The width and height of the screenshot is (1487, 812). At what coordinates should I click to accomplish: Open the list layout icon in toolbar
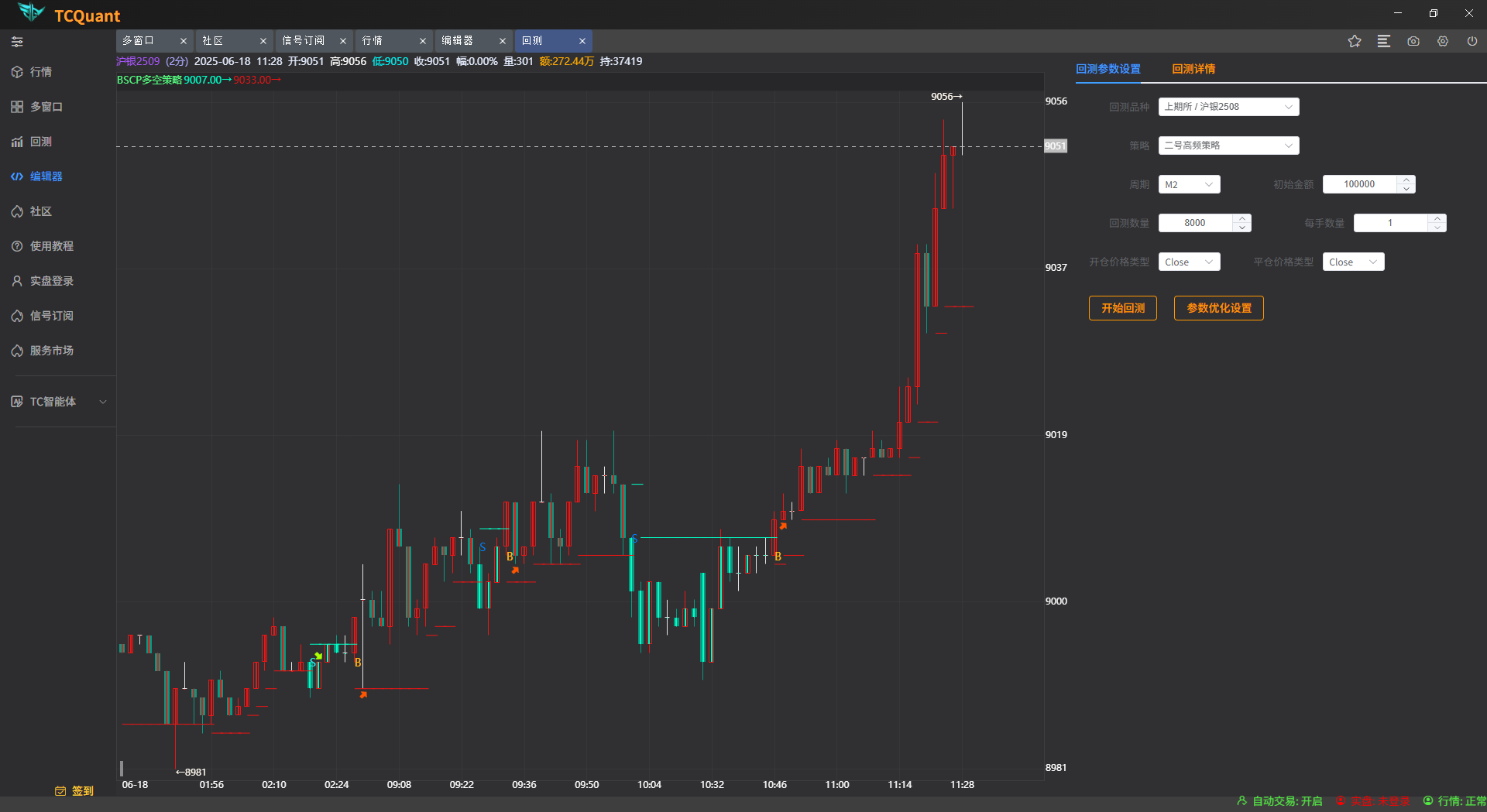point(1384,42)
